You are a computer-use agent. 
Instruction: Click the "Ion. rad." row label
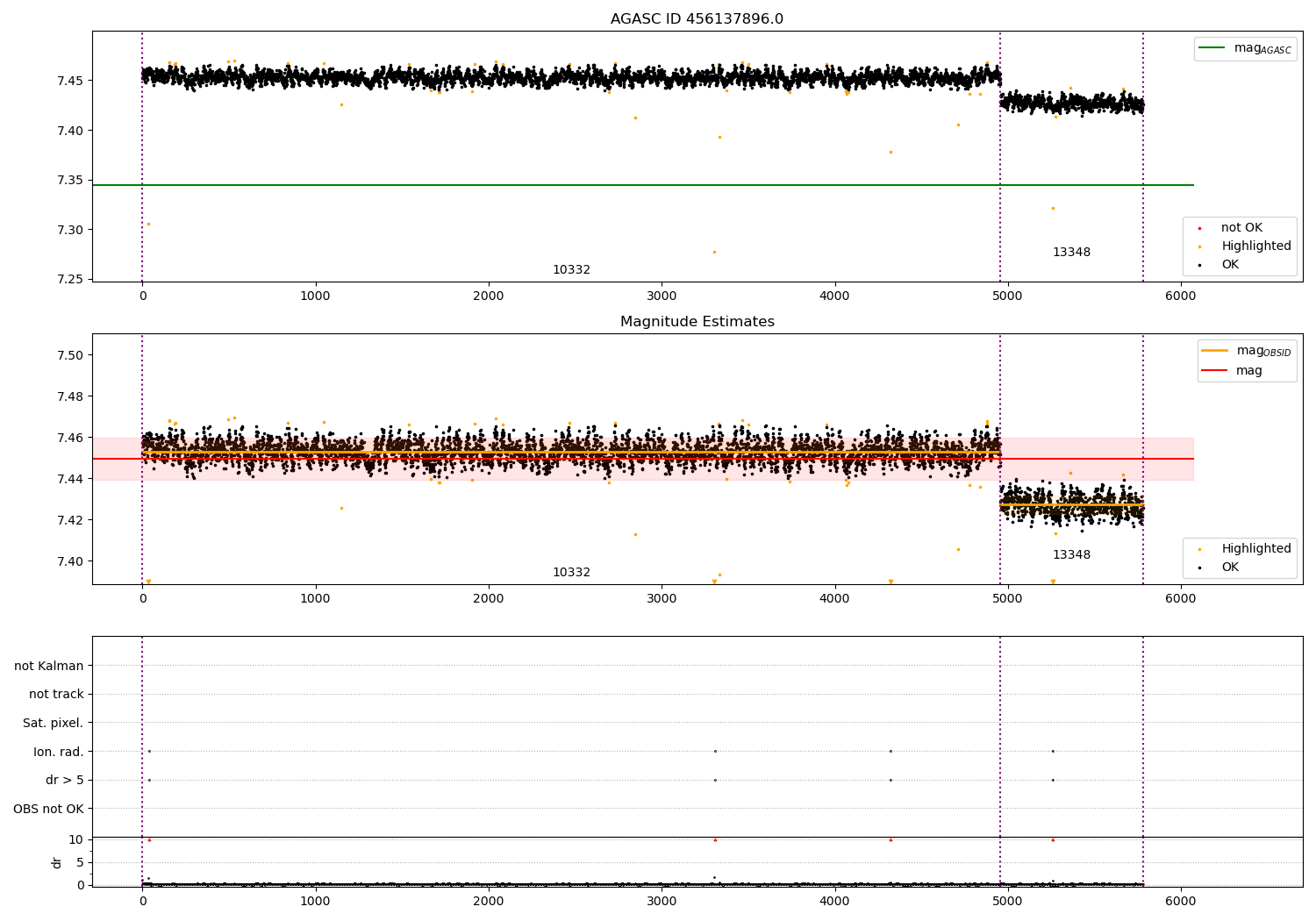click(59, 752)
